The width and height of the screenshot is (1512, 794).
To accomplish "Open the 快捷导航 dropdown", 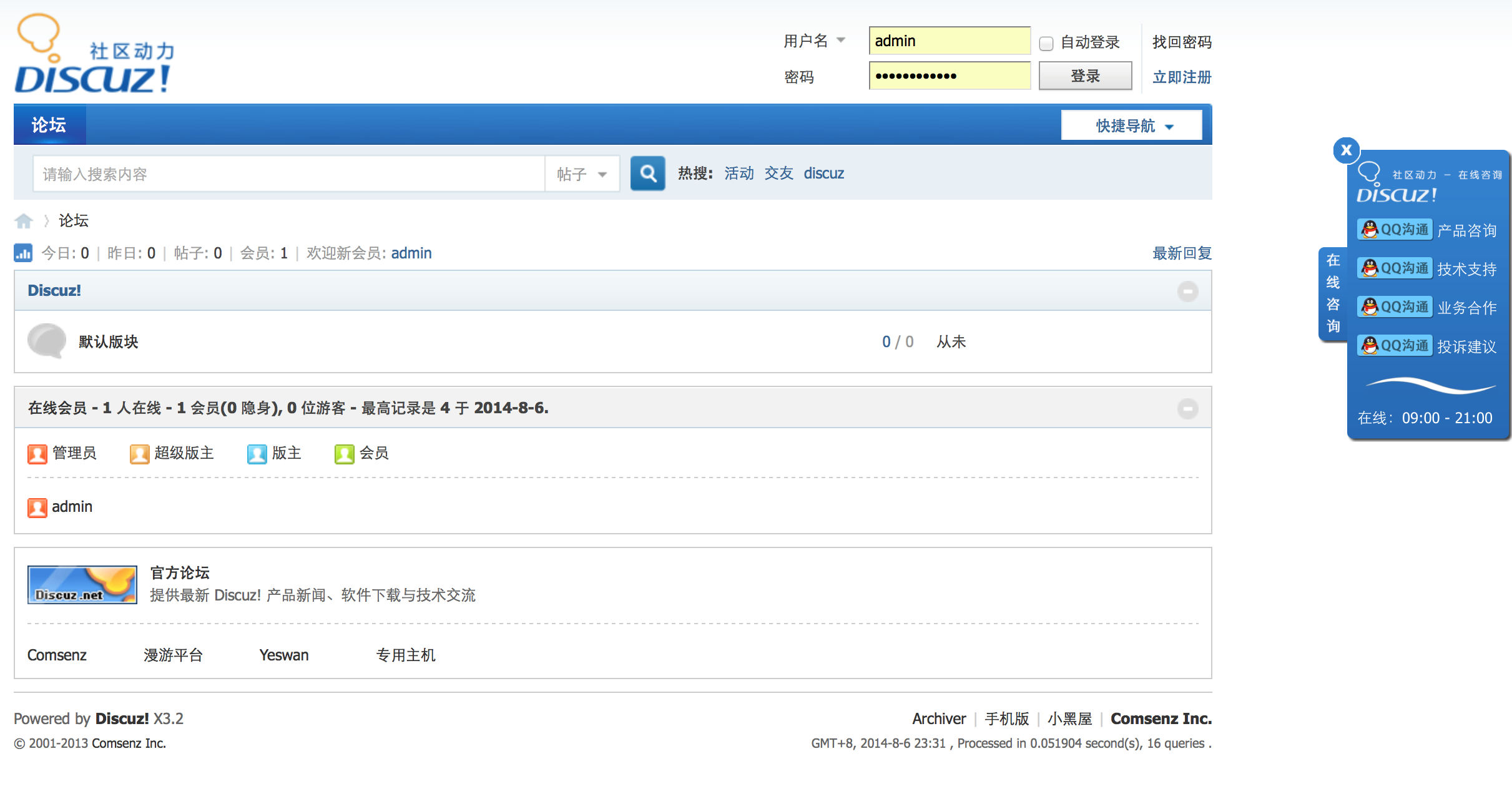I will point(1131,124).
